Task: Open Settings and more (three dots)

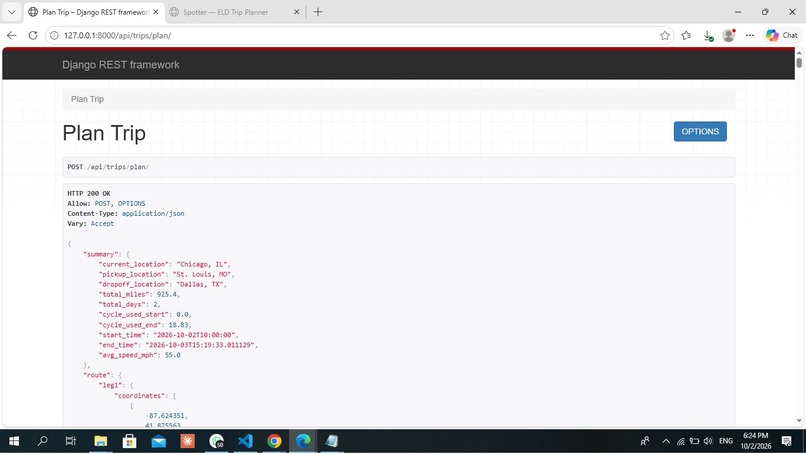Action: click(x=750, y=35)
